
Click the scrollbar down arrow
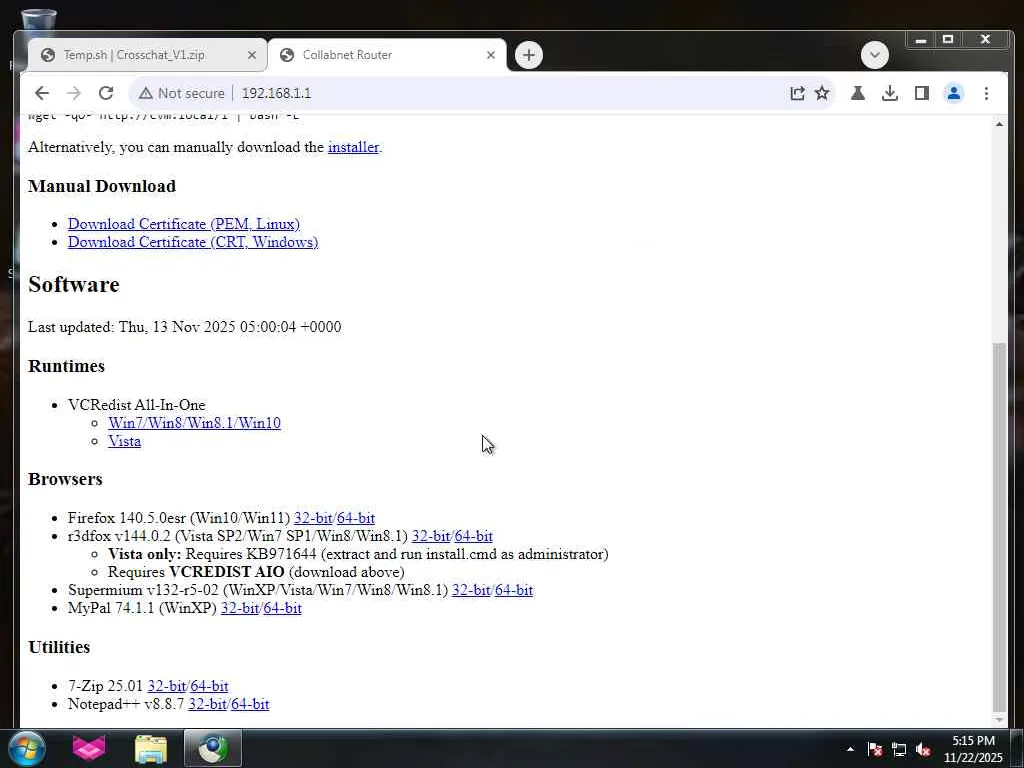pos(999,720)
